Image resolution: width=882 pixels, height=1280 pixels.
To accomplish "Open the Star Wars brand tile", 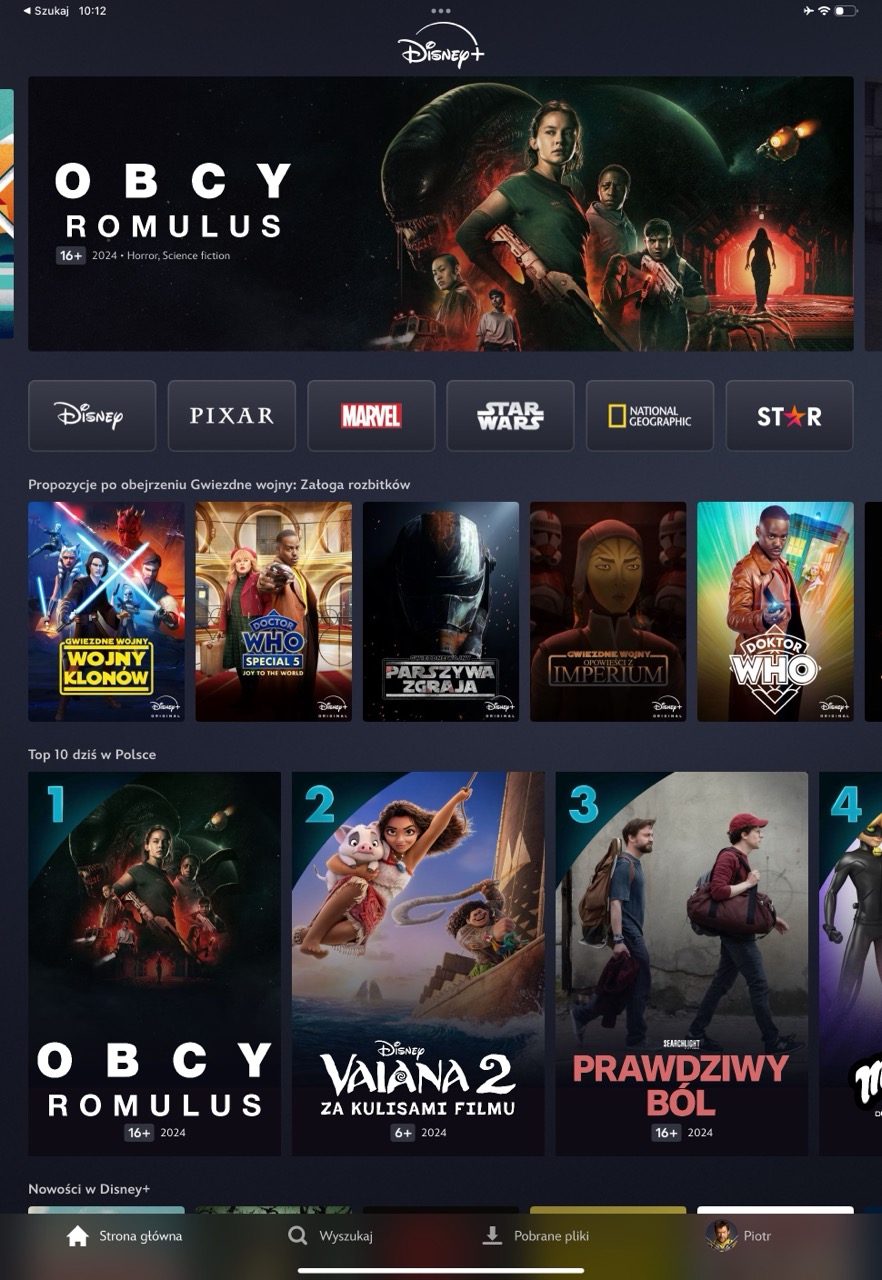I will pos(510,416).
